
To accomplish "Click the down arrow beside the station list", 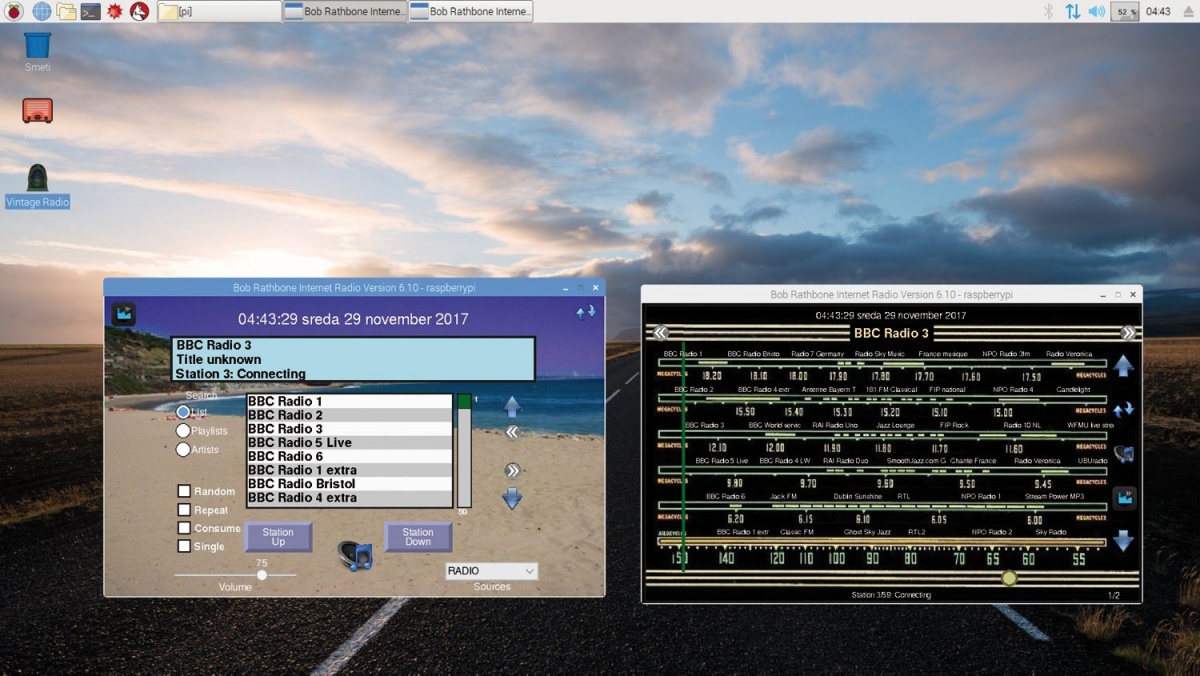I will tap(512, 498).
